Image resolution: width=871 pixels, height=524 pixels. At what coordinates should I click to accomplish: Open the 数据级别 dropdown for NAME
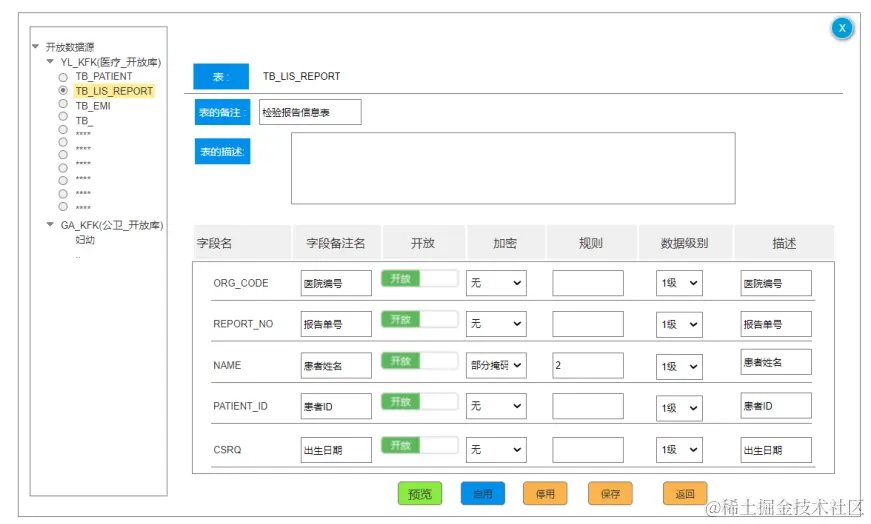point(679,367)
